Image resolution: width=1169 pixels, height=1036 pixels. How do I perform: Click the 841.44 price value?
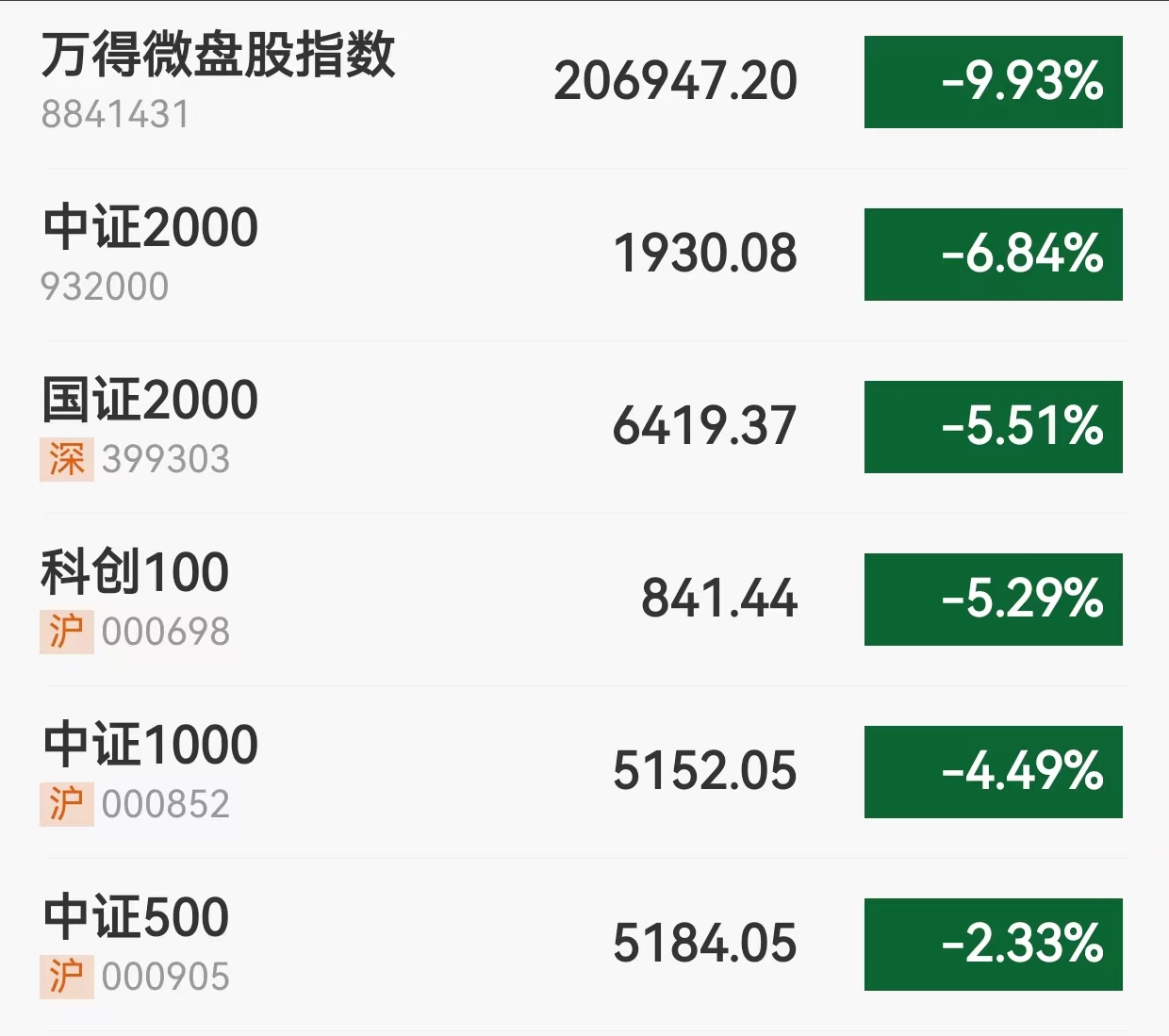tap(718, 600)
